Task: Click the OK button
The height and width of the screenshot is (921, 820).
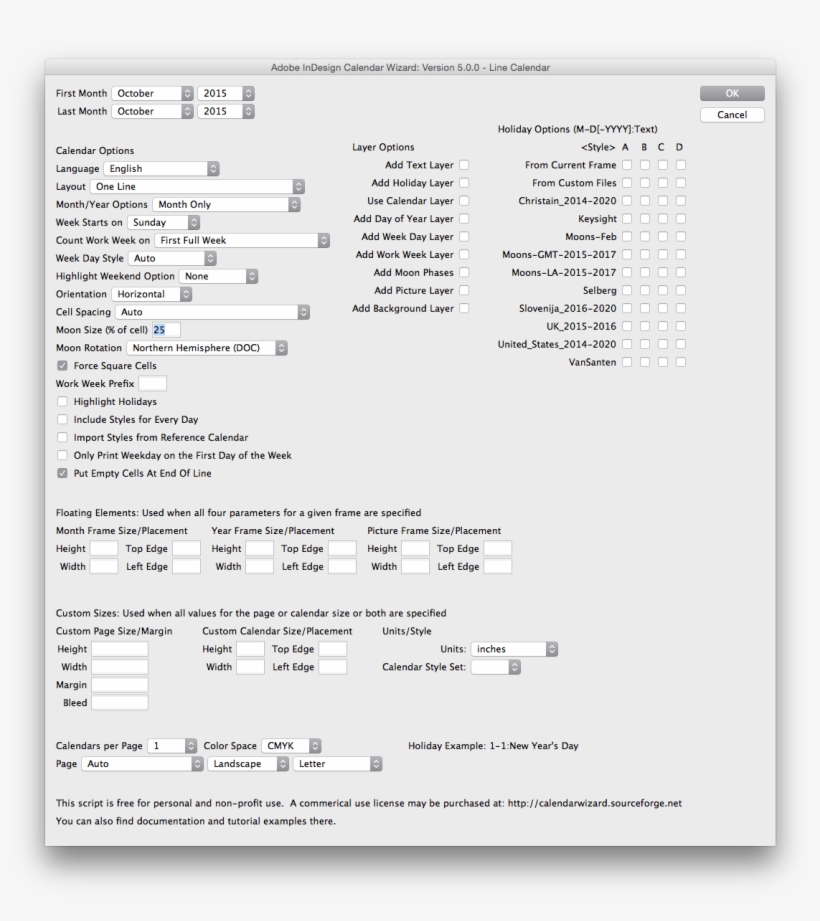Action: [731, 91]
